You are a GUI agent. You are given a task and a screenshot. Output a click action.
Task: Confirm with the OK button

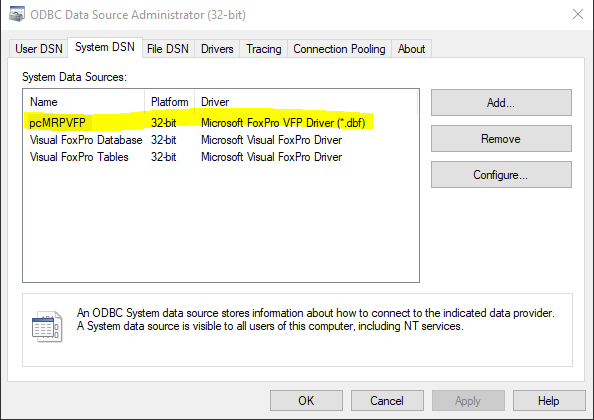[x=306, y=401]
